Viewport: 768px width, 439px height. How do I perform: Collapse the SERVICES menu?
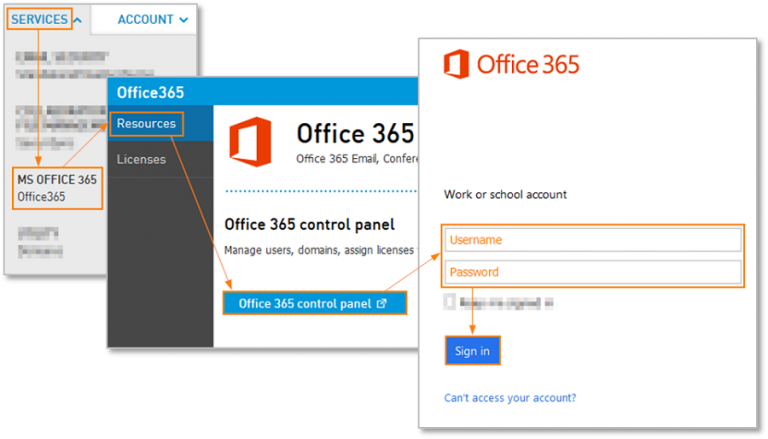click(x=40, y=19)
